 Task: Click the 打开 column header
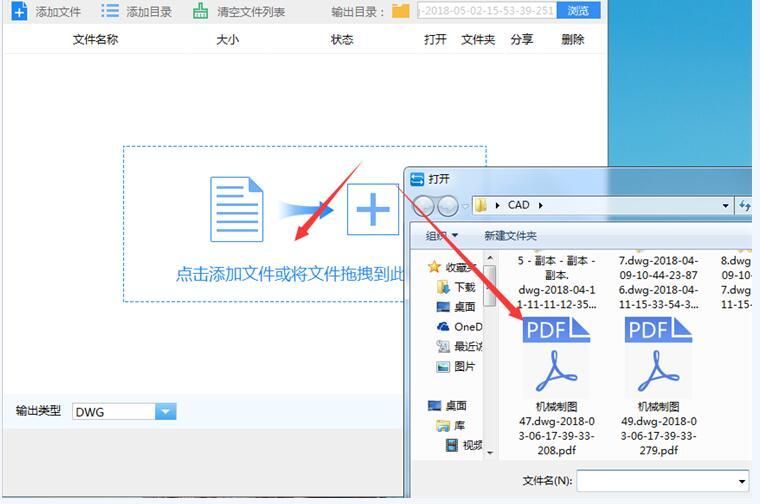pyautogui.click(x=435, y=40)
